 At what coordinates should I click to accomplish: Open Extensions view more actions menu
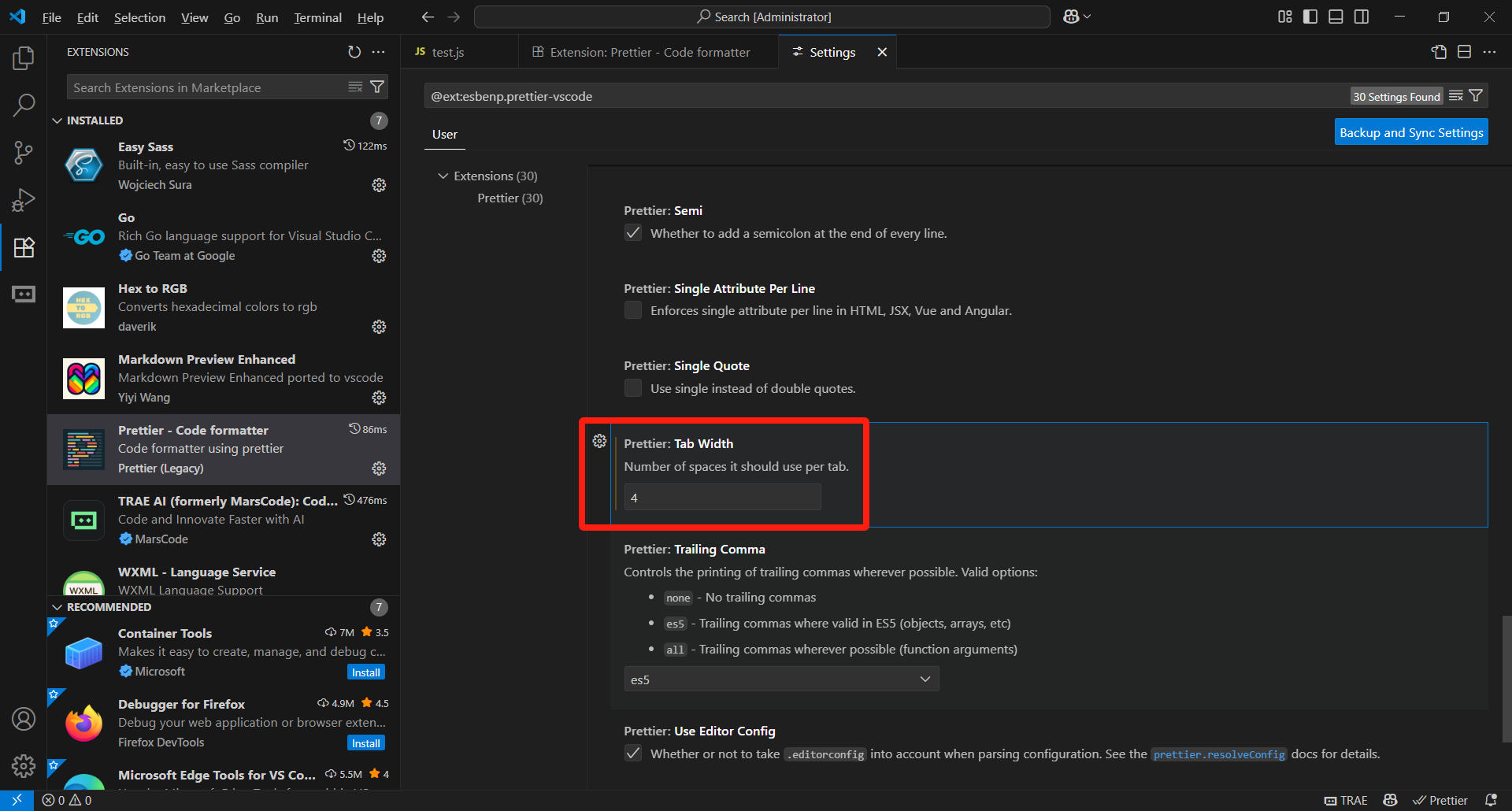tap(379, 52)
